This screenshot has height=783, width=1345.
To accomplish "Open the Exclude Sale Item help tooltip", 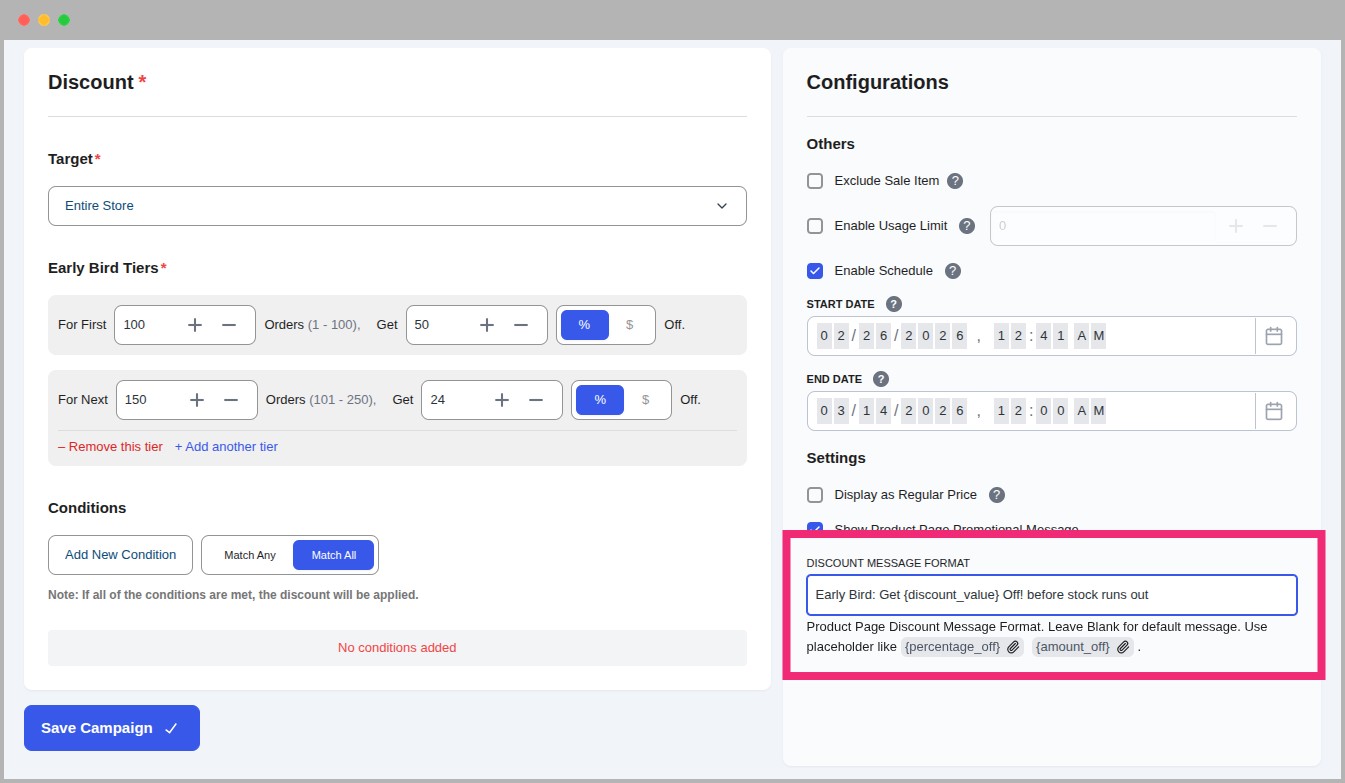I will pos(955,180).
